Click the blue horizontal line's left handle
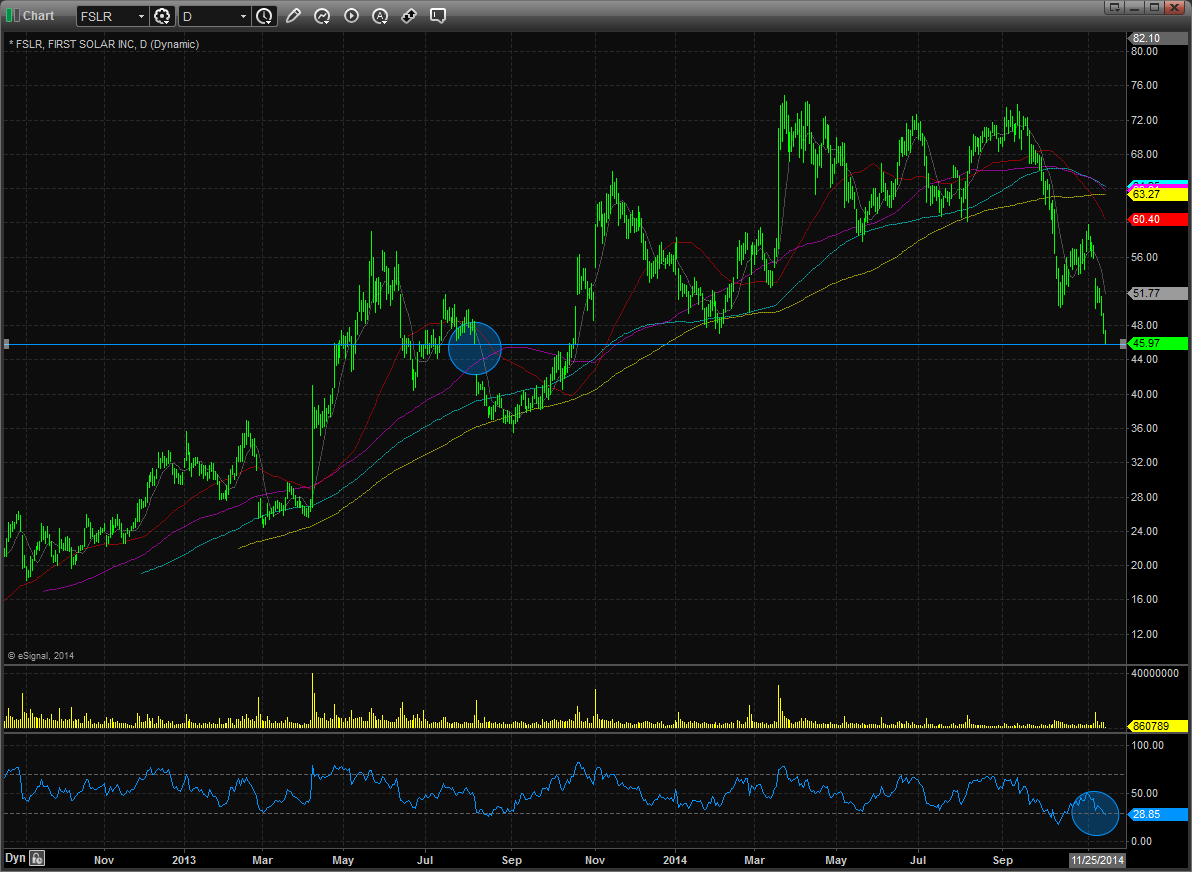The height and width of the screenshot is (872, 1192). click(x=6, y=344)
